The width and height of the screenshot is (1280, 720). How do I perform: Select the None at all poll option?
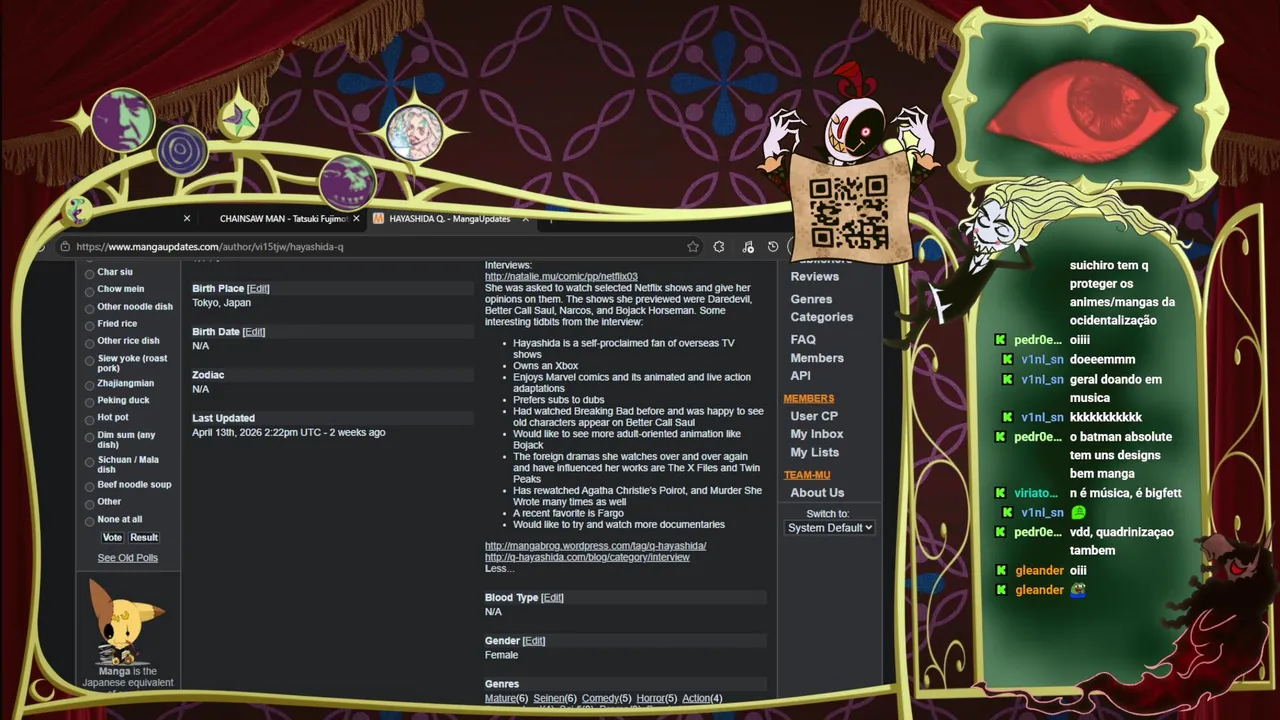(x=89, y=520)
